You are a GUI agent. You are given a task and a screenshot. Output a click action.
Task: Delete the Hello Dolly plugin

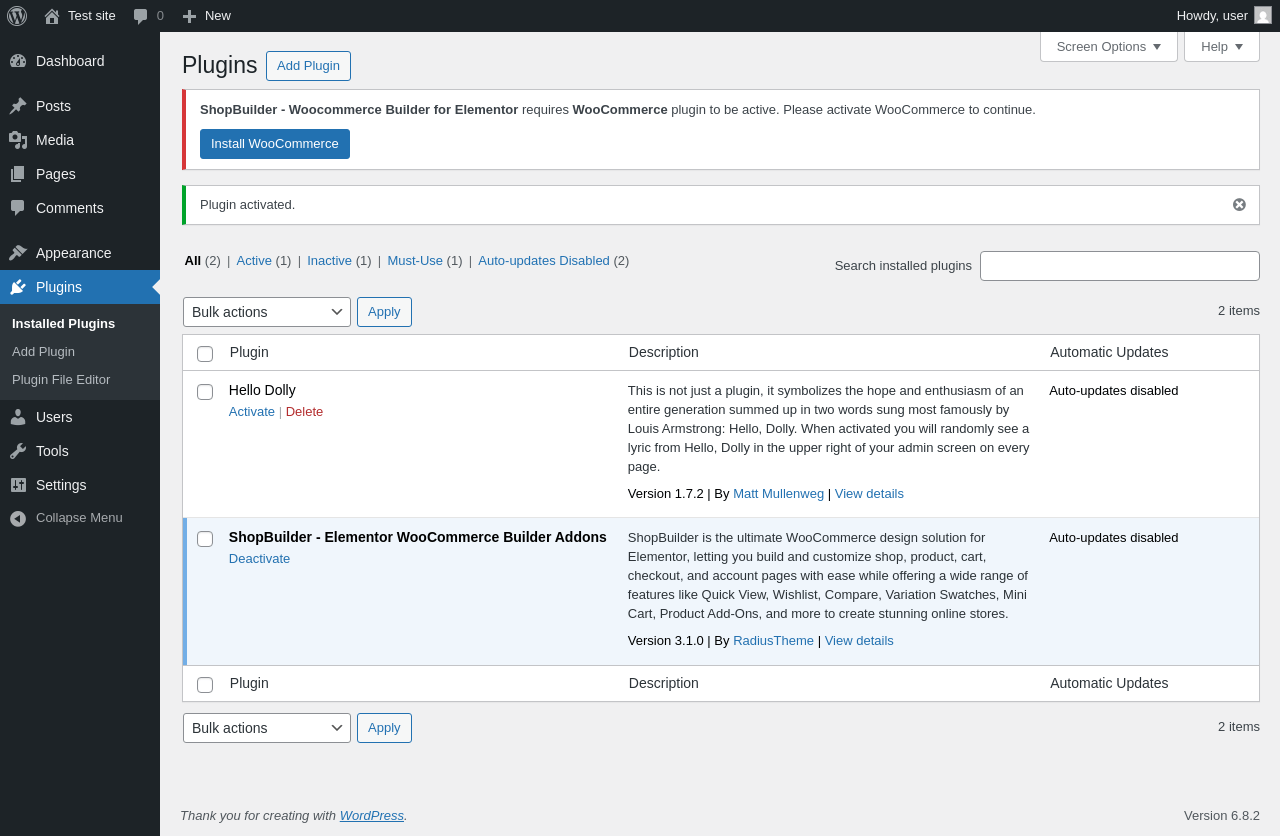tap(304, 411)
